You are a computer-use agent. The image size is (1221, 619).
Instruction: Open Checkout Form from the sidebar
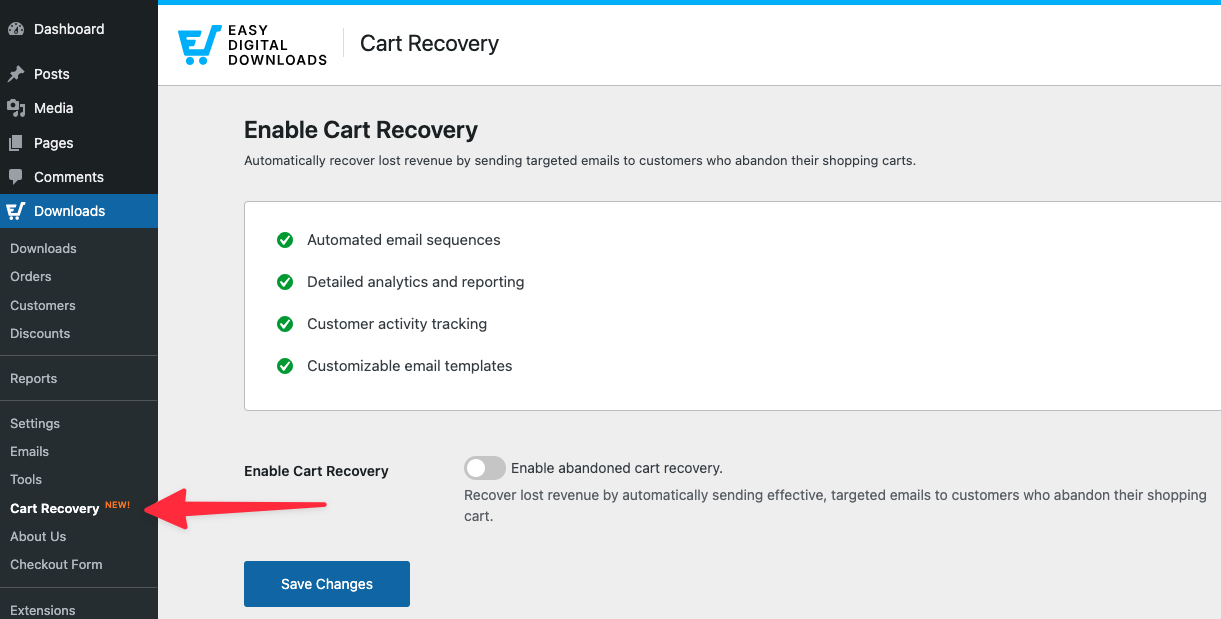coord(55,564)
